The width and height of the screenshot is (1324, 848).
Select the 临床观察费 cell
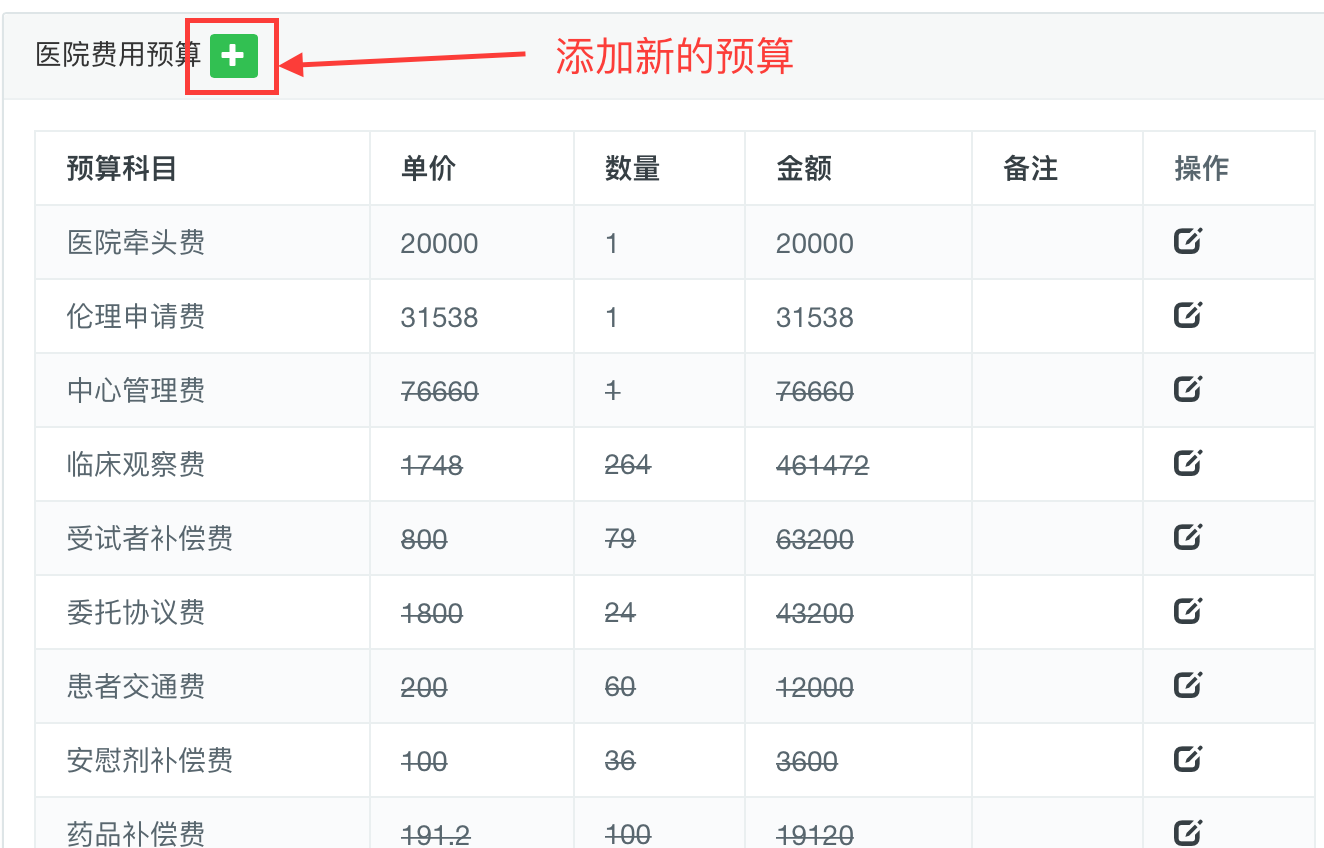(x=203, y=465)
